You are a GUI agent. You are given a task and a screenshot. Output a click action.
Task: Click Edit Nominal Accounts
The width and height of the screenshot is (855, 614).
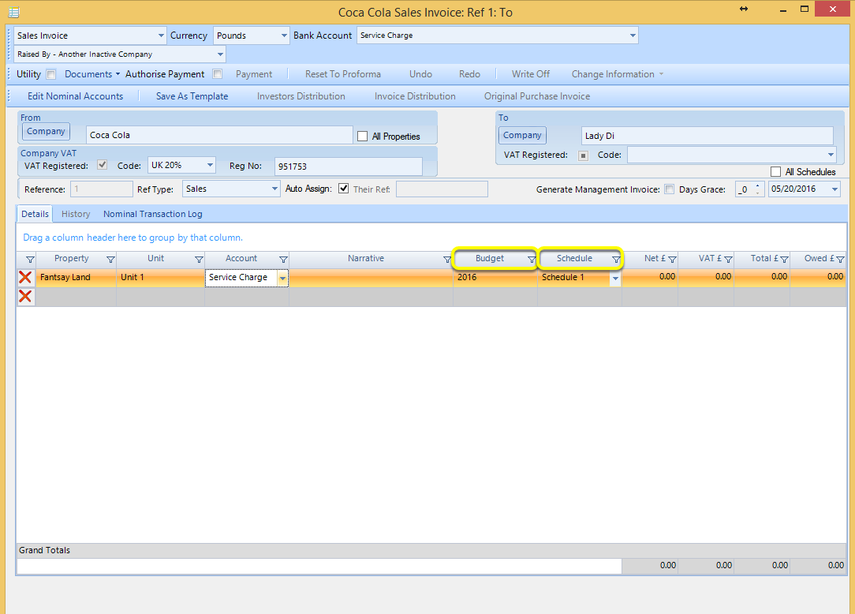point(75,96)
